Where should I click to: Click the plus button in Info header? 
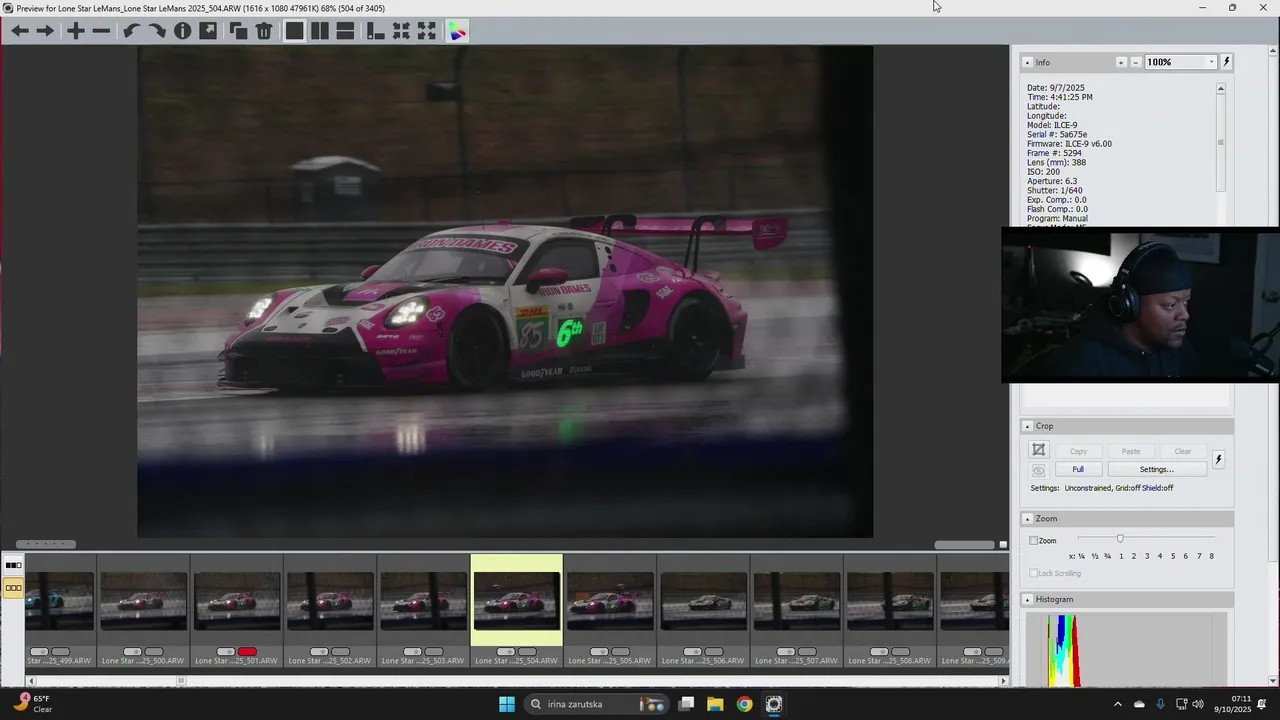[1121, 62]
